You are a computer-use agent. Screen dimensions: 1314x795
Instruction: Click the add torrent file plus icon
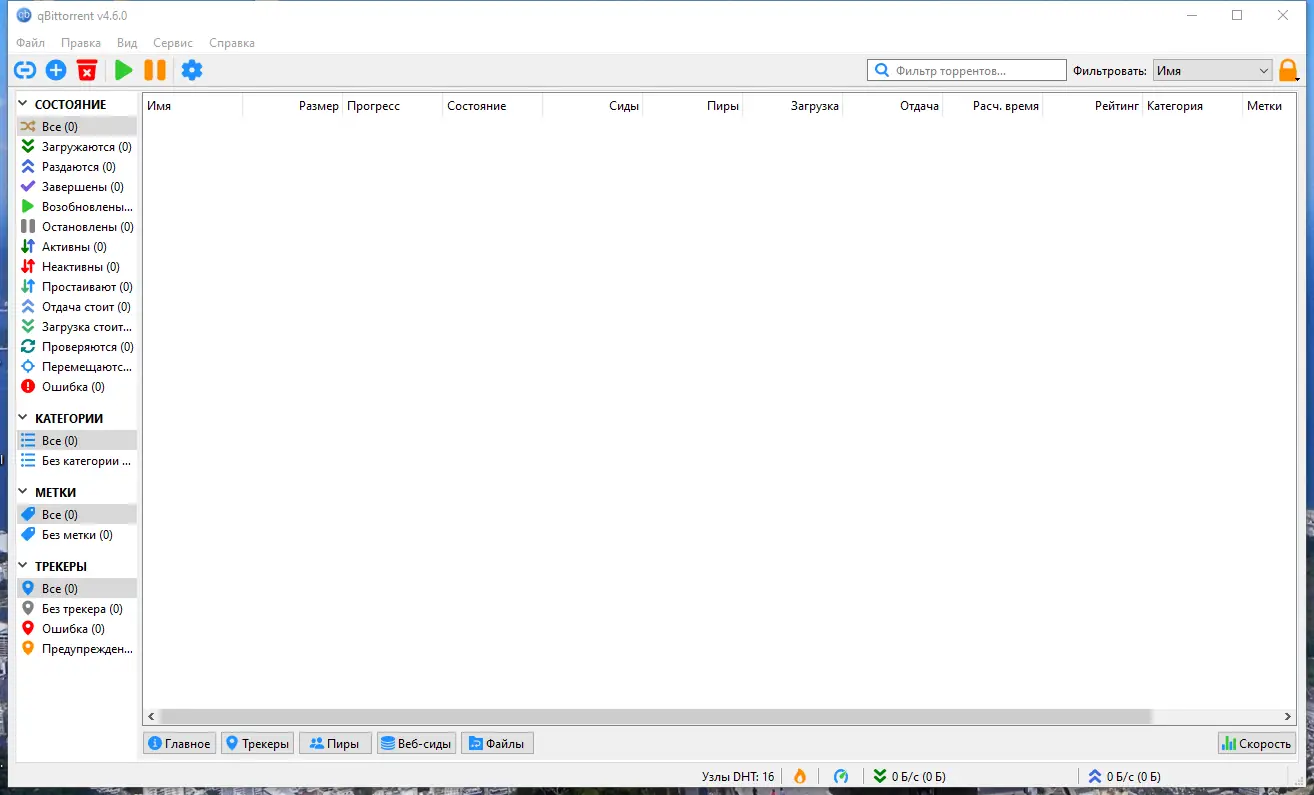point(56,70)
